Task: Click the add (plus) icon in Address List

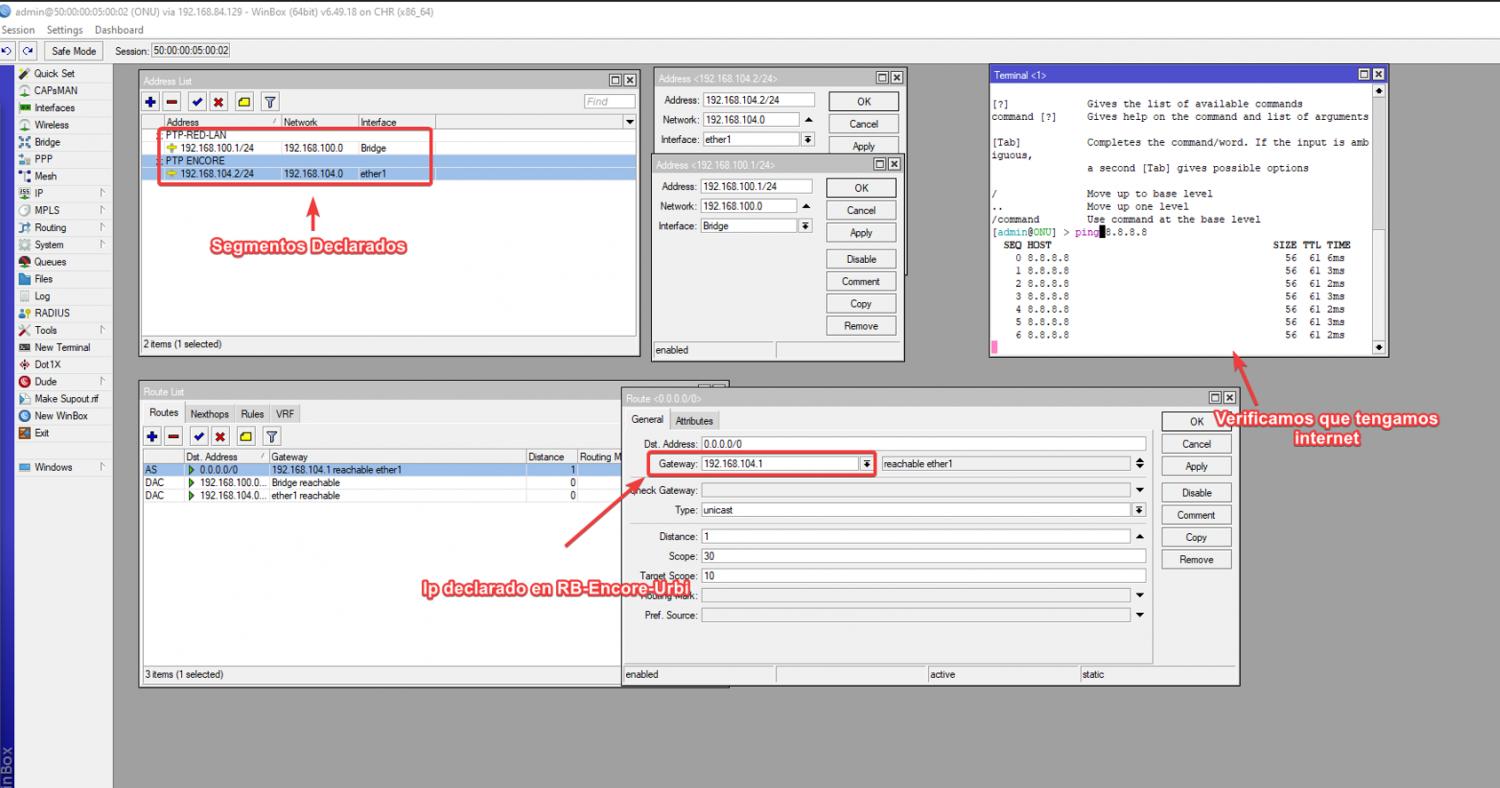Action: point(151,102)
